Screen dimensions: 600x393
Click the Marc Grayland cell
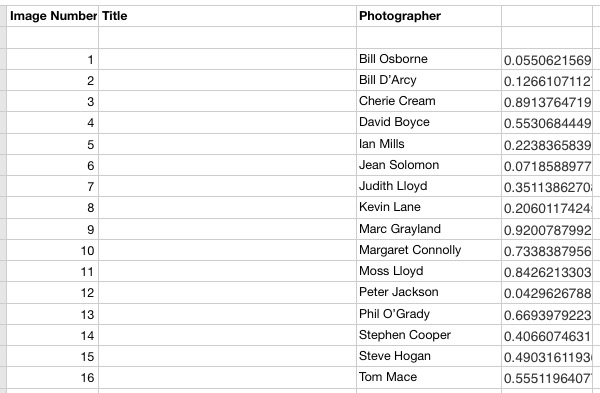[429, 229]
